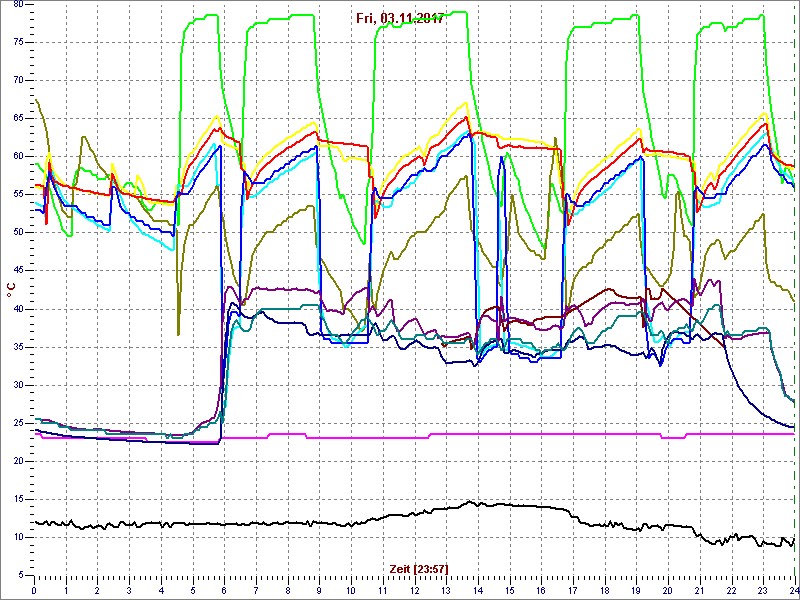Image resolution: width=800 pixels, height=600 pixels.
Task: Click hour 21 on the time axis
Action: pyautogui.click(x=699, y=589)
